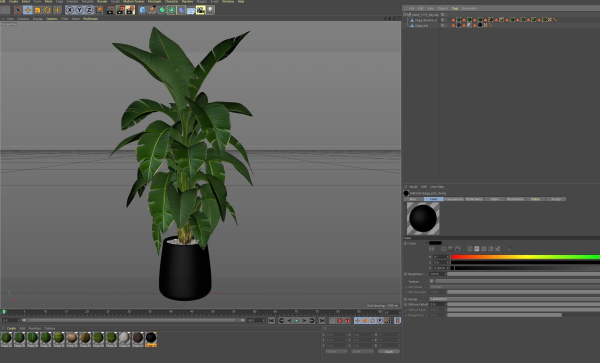Click the material preview sphere thumbnail
This screenshot has width=600, height=363.
(x=423, y=218)
